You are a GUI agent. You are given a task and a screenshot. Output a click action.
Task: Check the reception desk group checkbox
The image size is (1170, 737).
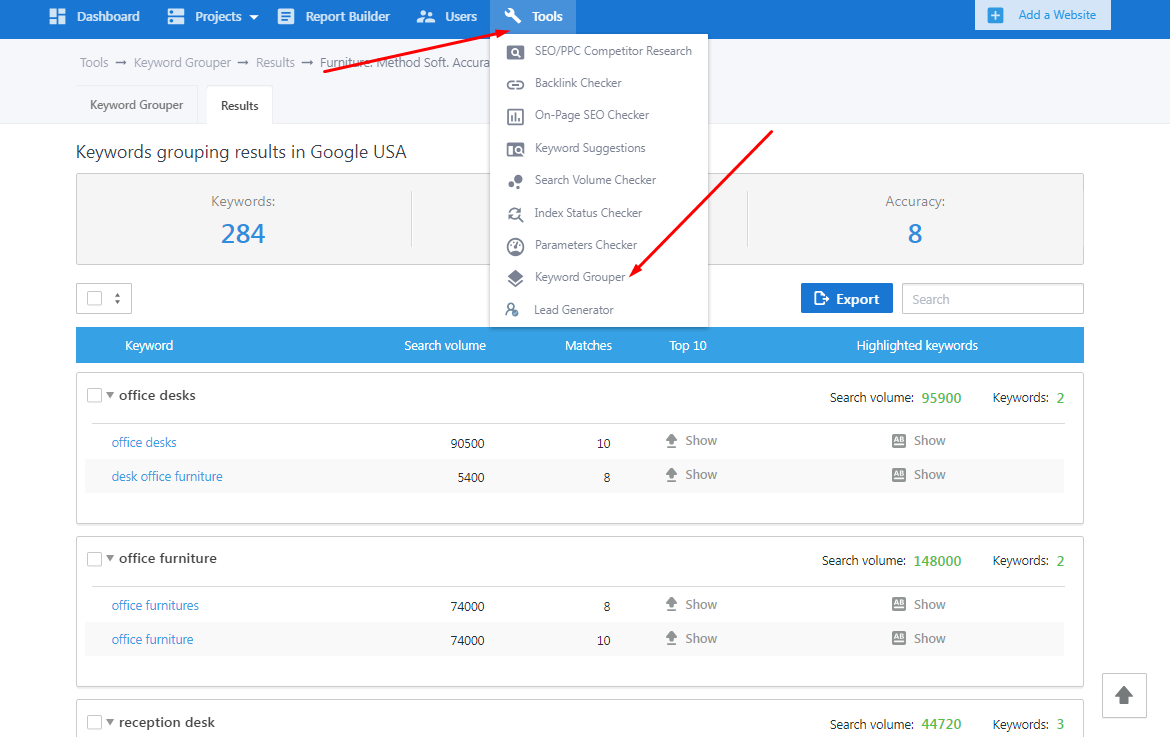click(94, 722)
